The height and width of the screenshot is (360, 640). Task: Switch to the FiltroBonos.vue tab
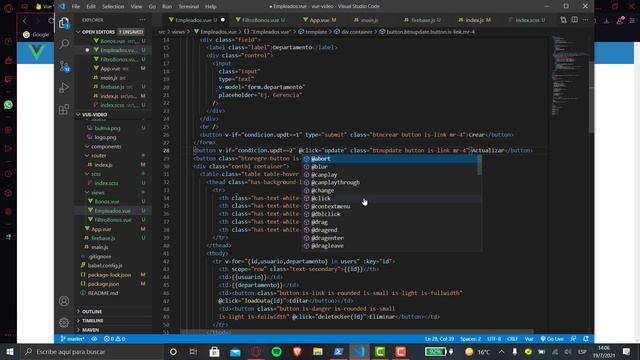click(x=260, y=20)
